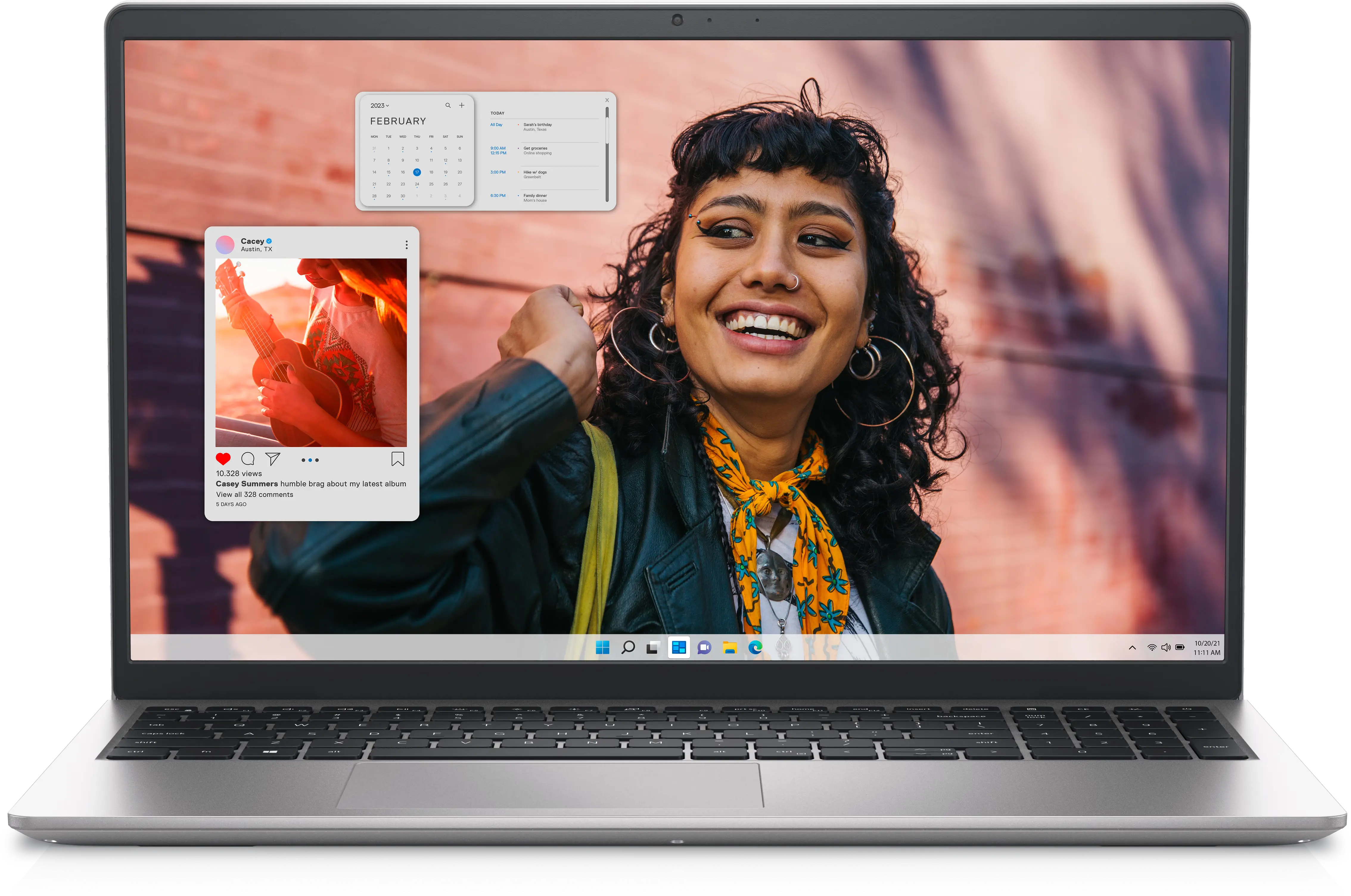Add a new event with plus icon
Viewport: 1351px width, 896px height.
[x=461, y=105]
